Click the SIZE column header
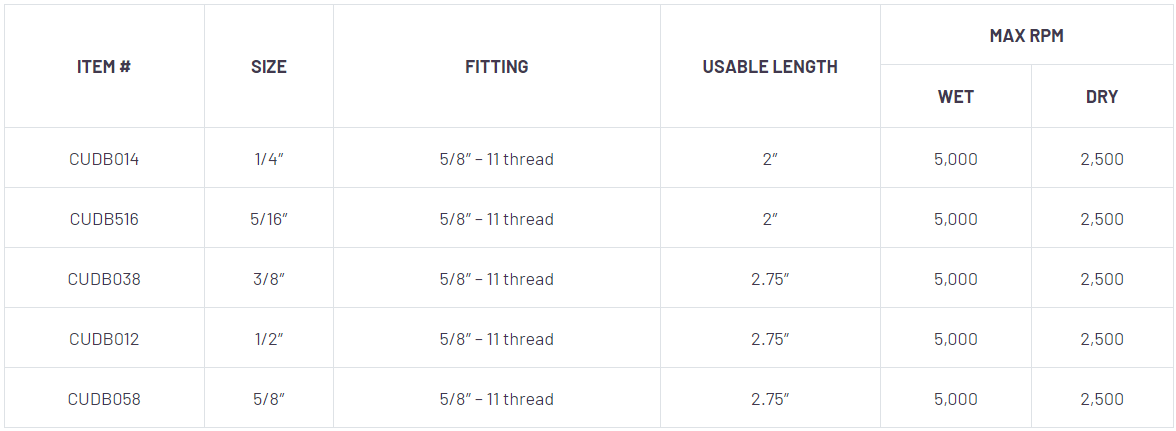This screenshot has width=1176, height=431. [268, 67]
